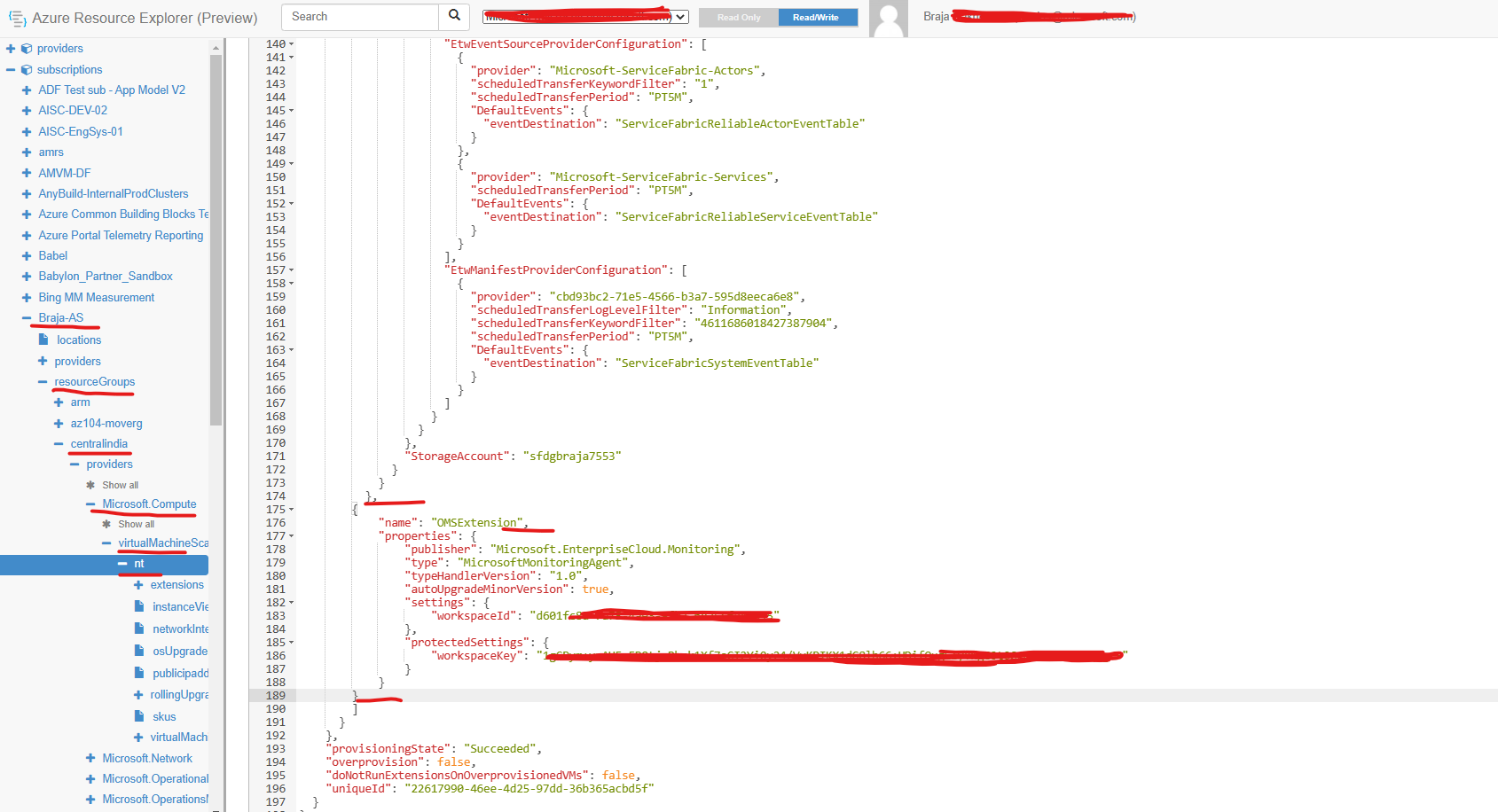
Task: Collapse the centralindia resource group
Action: [x=59, y=444]
